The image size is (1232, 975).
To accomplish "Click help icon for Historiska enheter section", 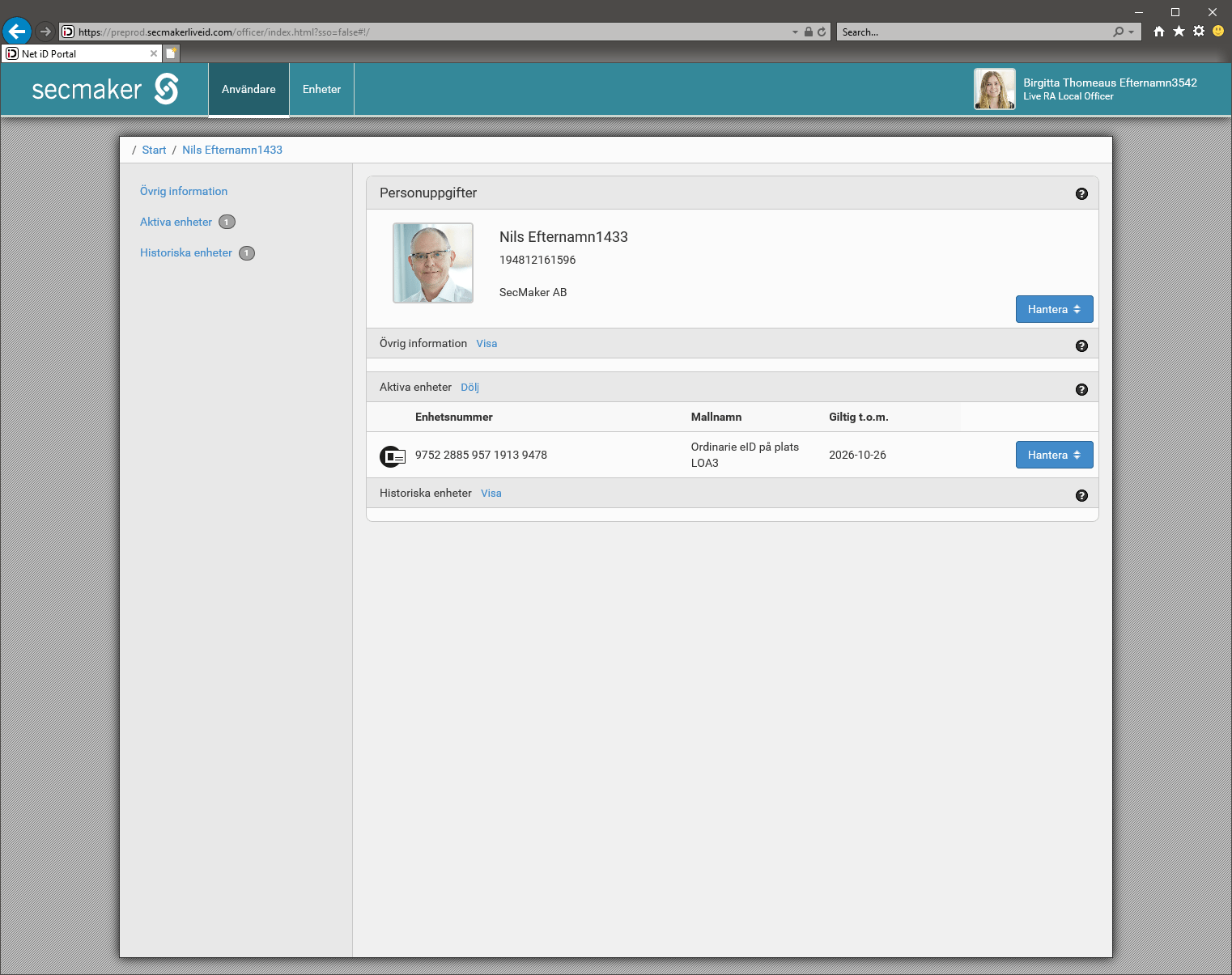I will point(1081,495).
